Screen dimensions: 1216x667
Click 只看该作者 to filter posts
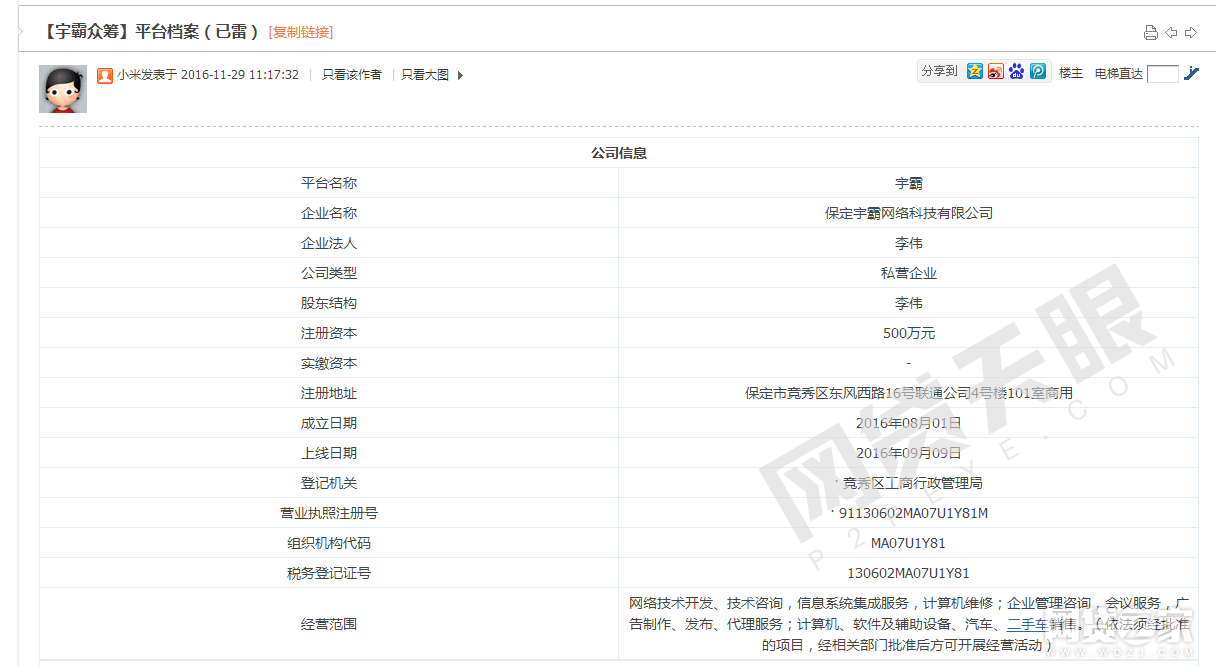coord(352,75)
